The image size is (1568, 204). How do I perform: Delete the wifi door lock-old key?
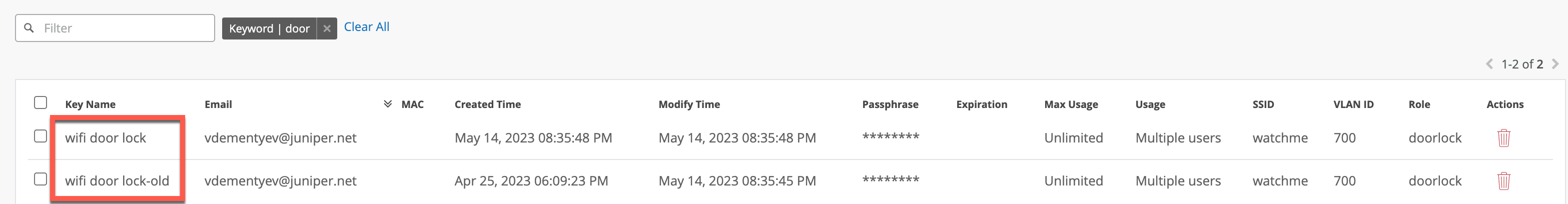(x=1503, y=181)
